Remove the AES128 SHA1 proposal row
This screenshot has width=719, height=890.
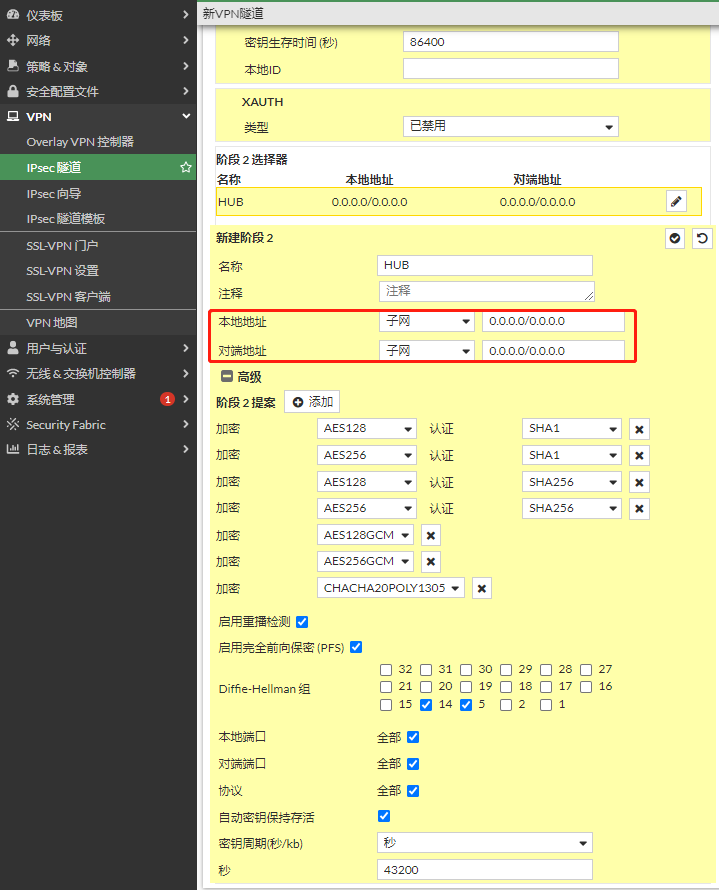tap(640, 429)
